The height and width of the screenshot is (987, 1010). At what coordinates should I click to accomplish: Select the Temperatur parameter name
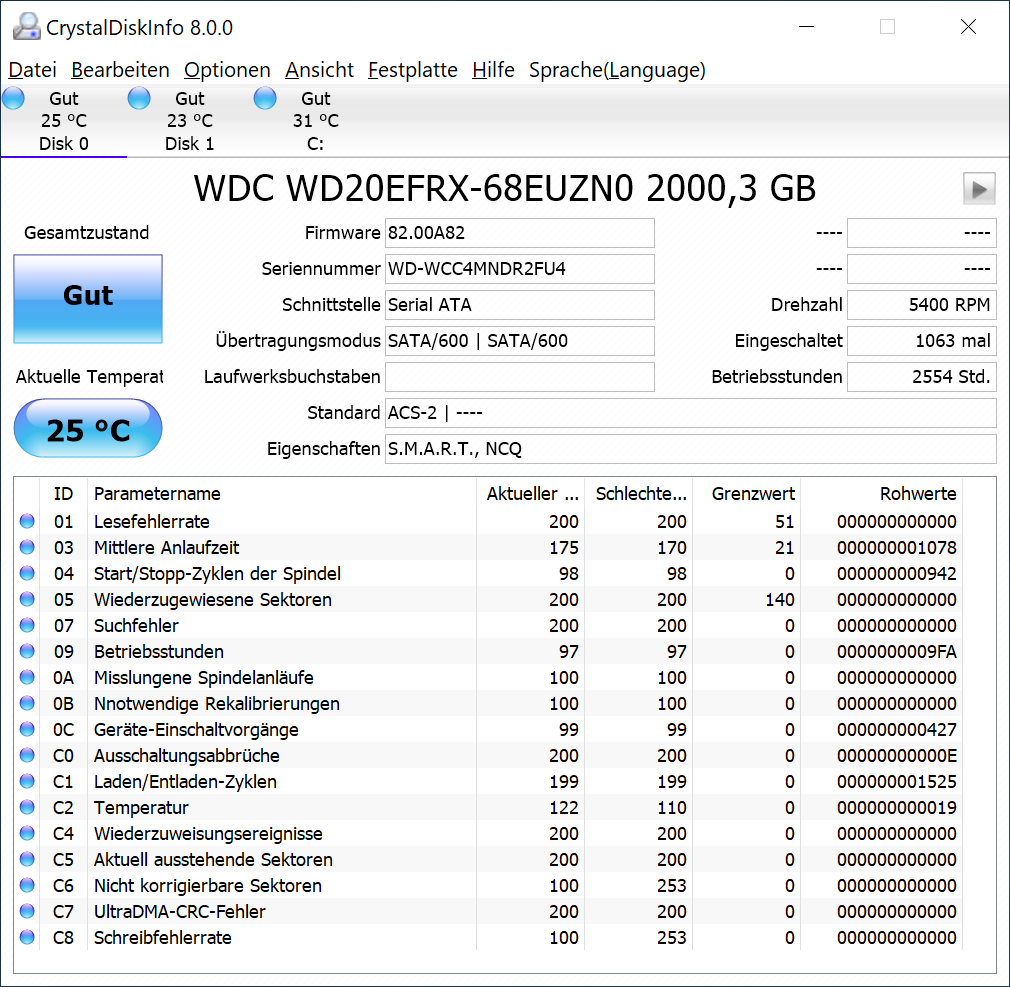coord(141,808)
